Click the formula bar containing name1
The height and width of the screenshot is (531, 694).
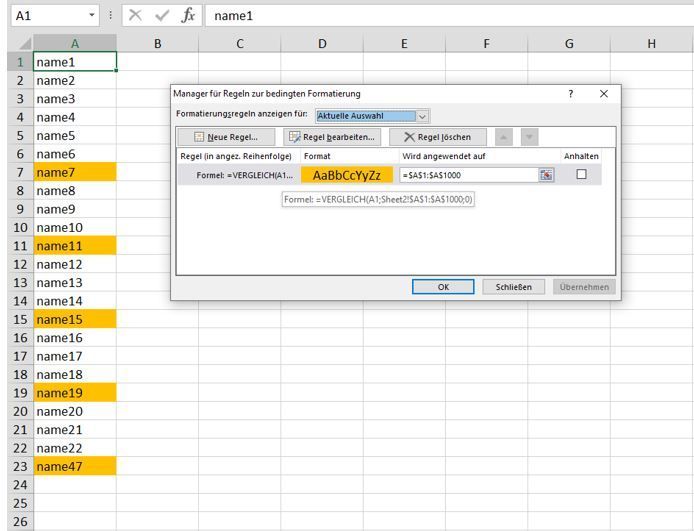[449, 16]
